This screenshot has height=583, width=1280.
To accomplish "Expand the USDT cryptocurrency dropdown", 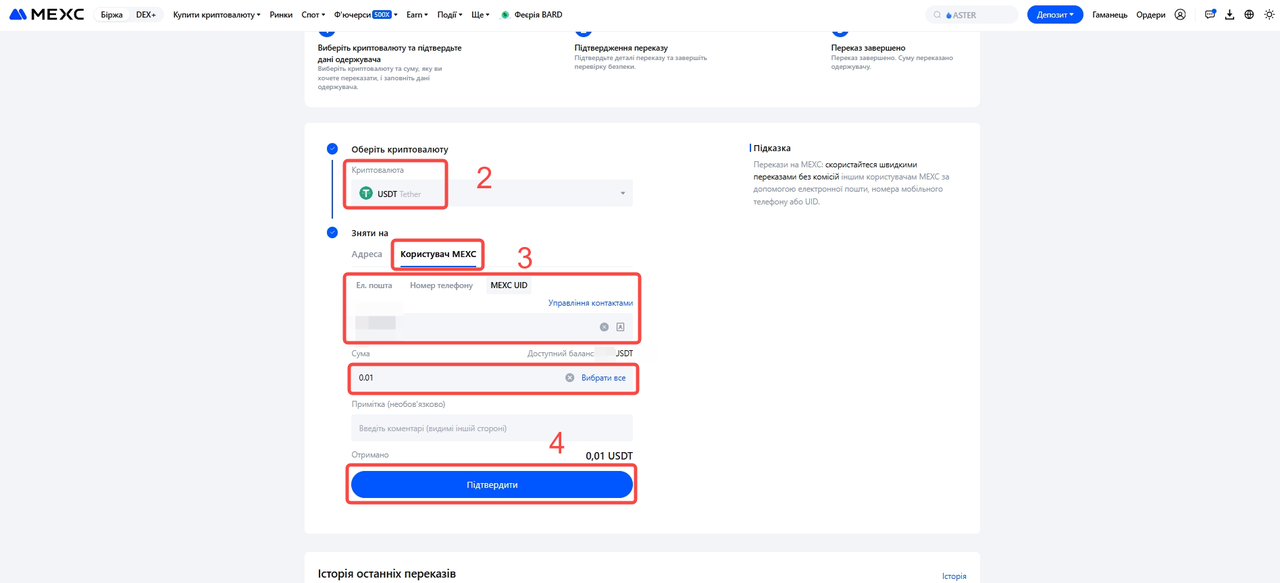I will click(x=622, y=194).
